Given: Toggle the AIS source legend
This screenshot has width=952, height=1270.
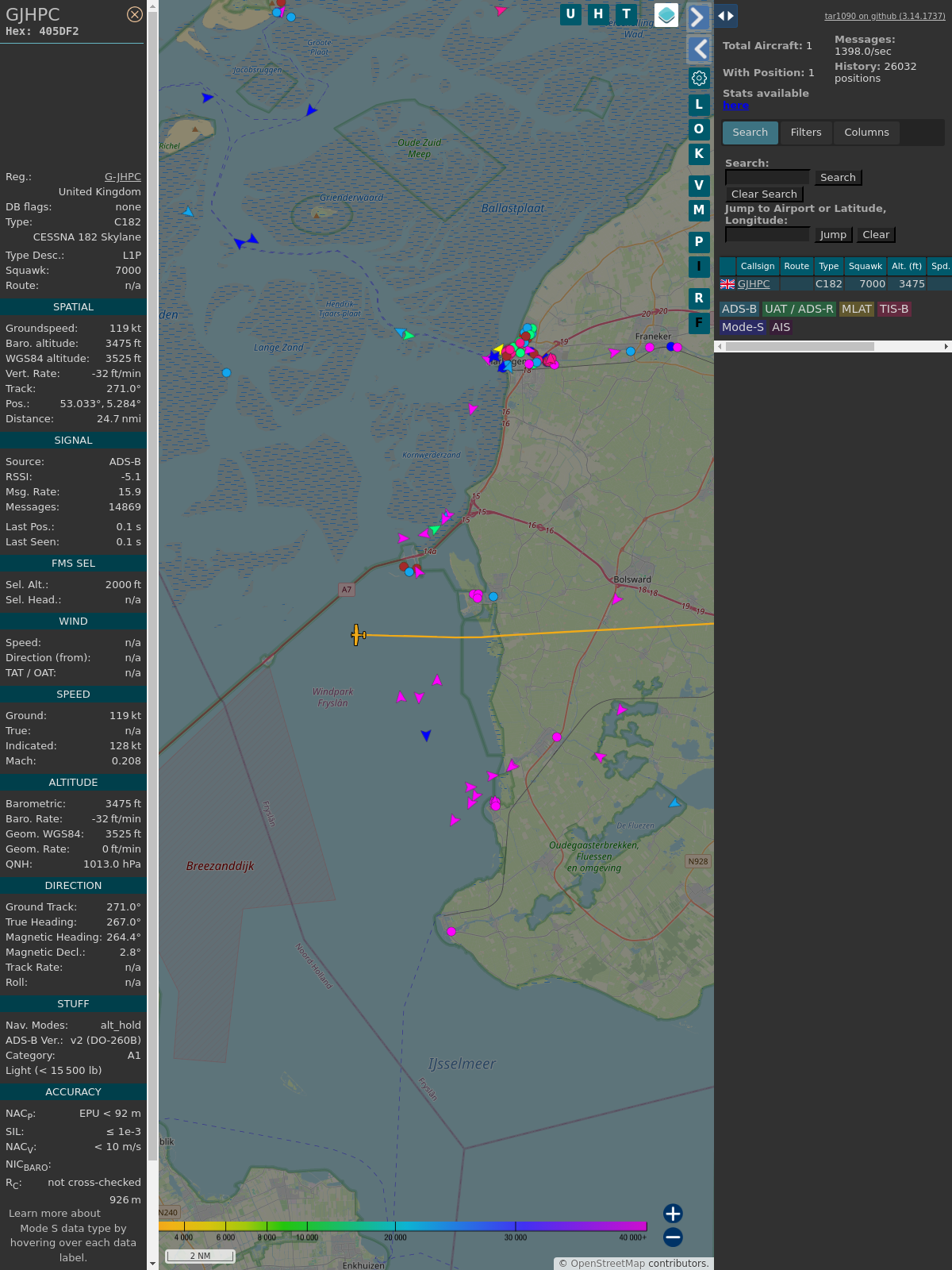Looking at the screenshot, I should tap(781, 328).
